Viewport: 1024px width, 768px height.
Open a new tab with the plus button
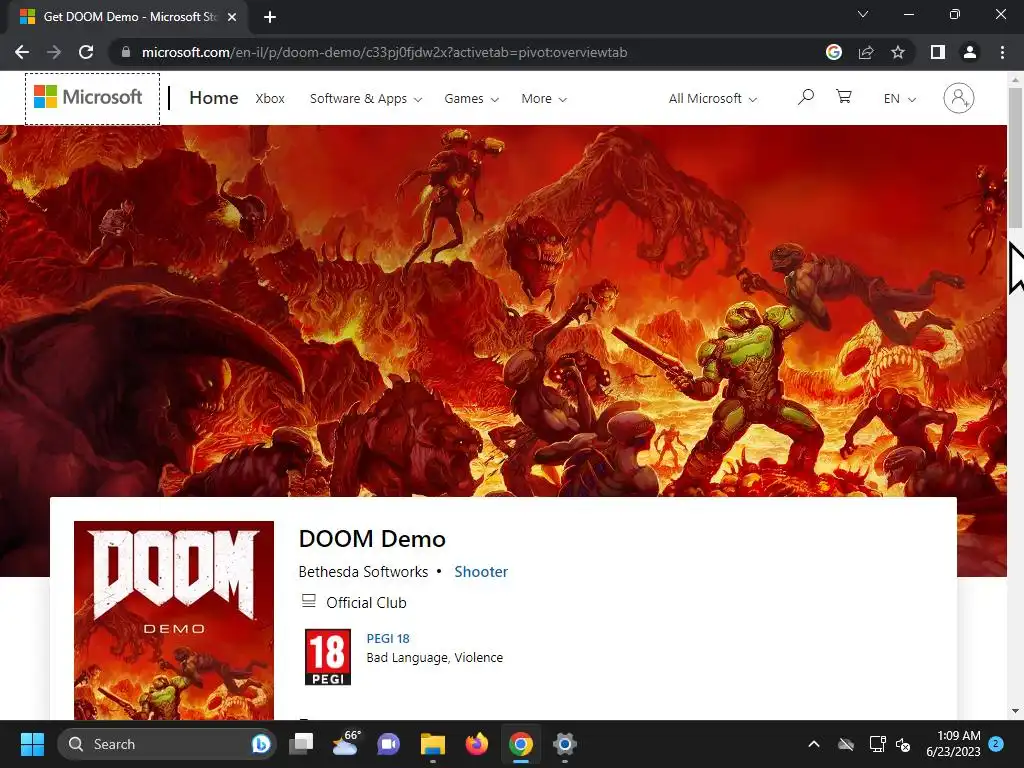[x=270, y=17]
